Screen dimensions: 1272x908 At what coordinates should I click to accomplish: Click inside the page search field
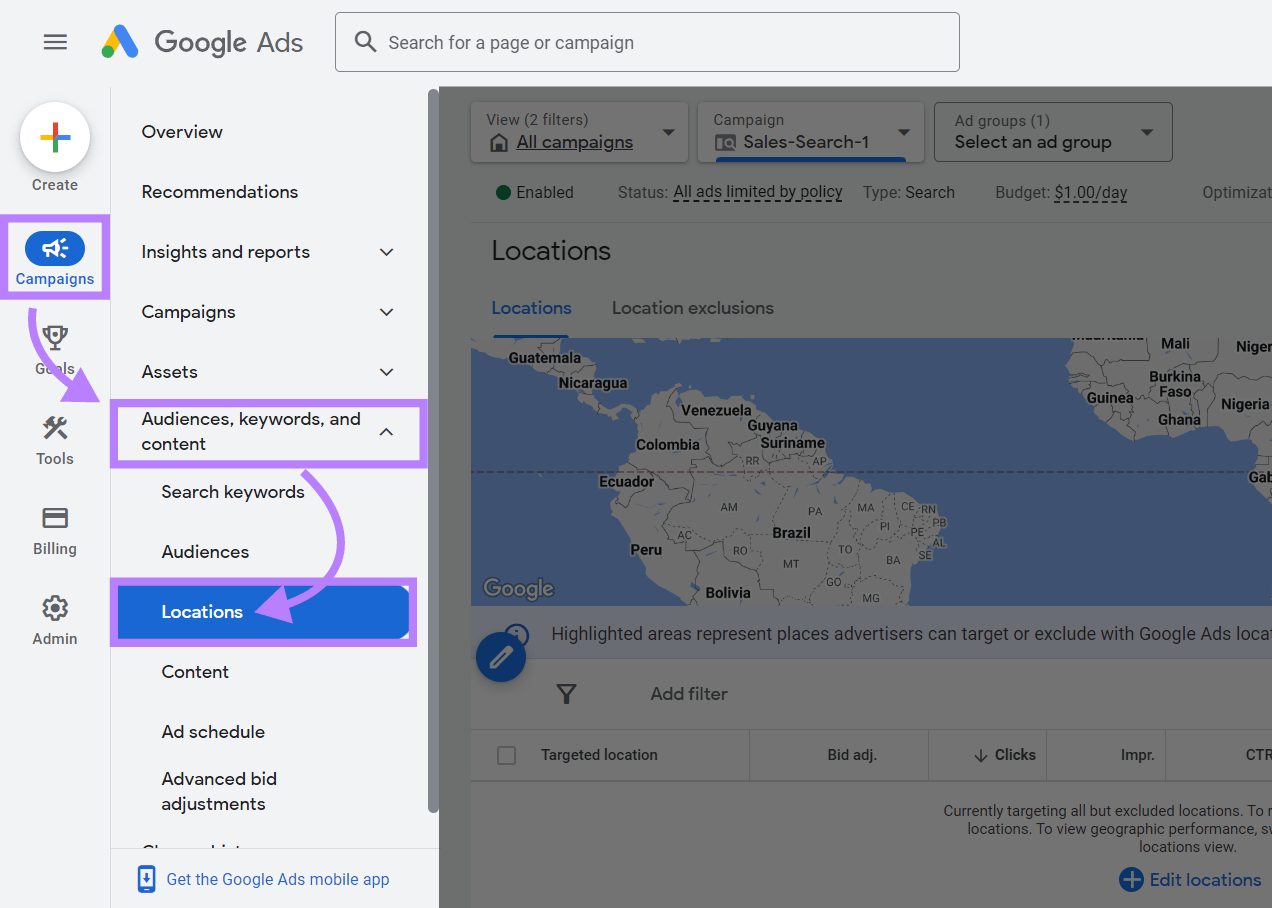[647, 42]
